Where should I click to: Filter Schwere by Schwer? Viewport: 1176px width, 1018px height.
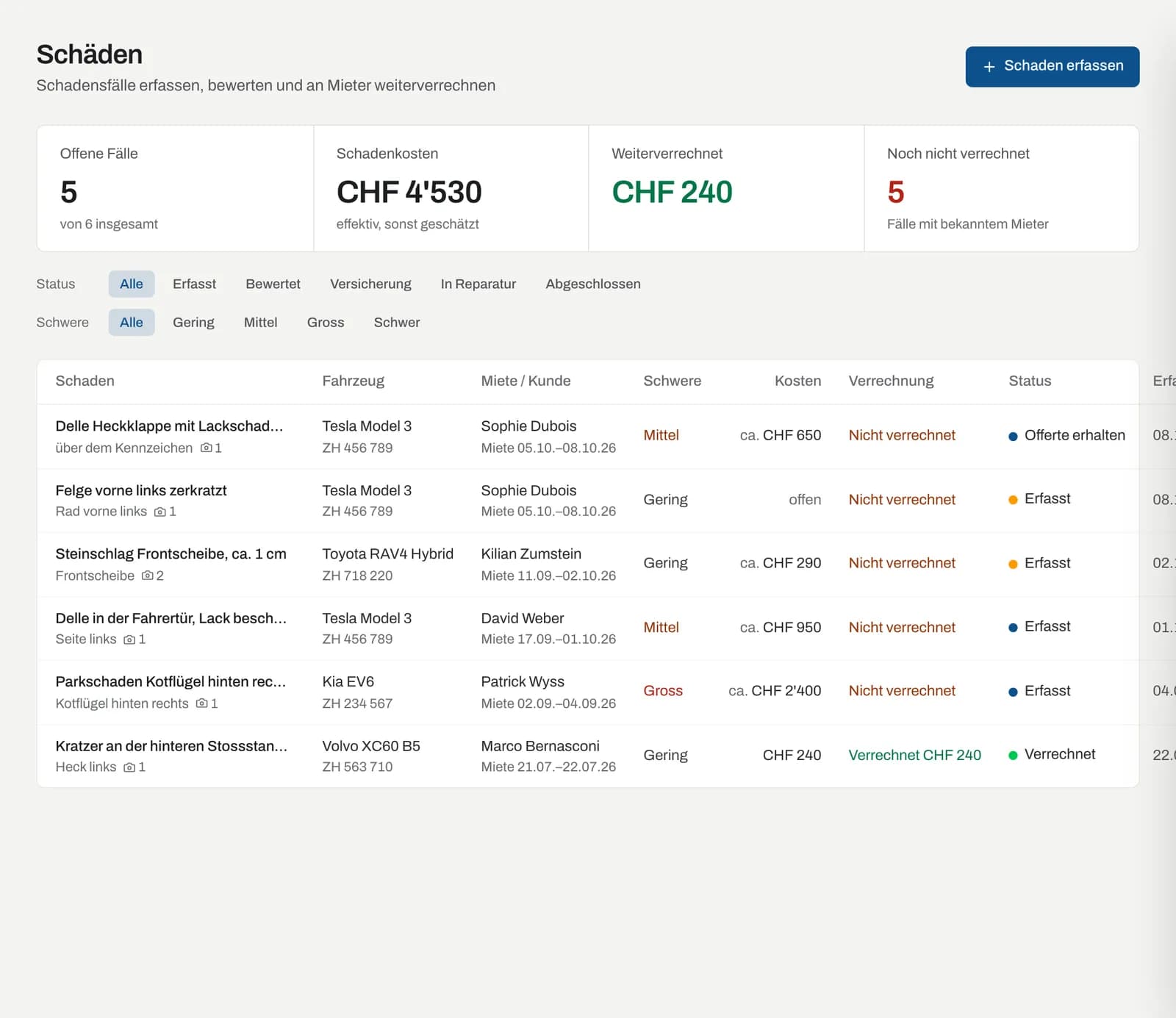click(397, 322)
